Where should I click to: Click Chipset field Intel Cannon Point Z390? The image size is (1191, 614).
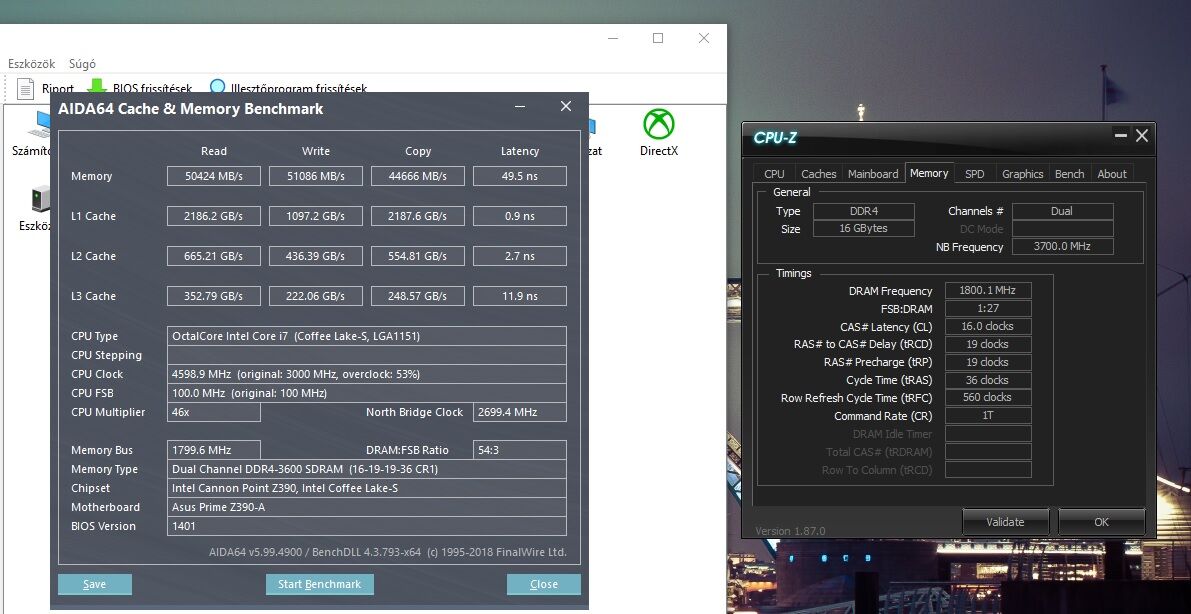coord(367,488)
